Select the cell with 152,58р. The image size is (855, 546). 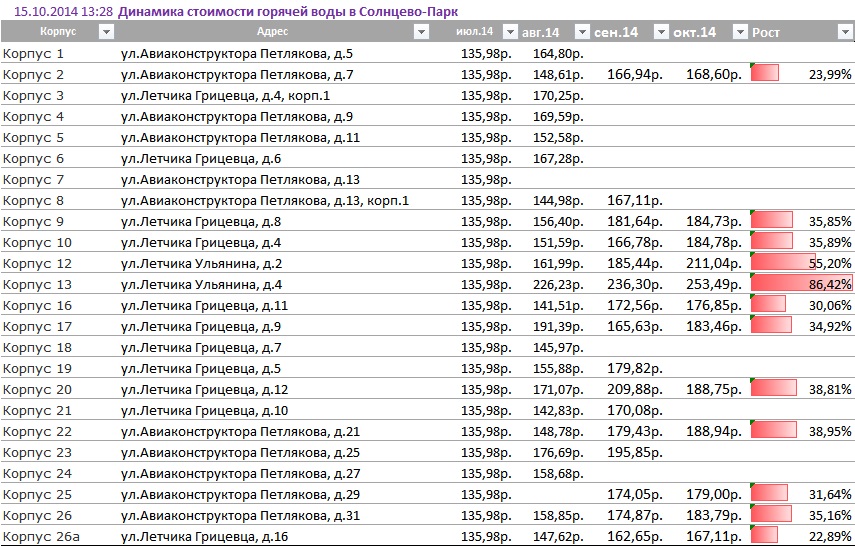pos(558,137)
